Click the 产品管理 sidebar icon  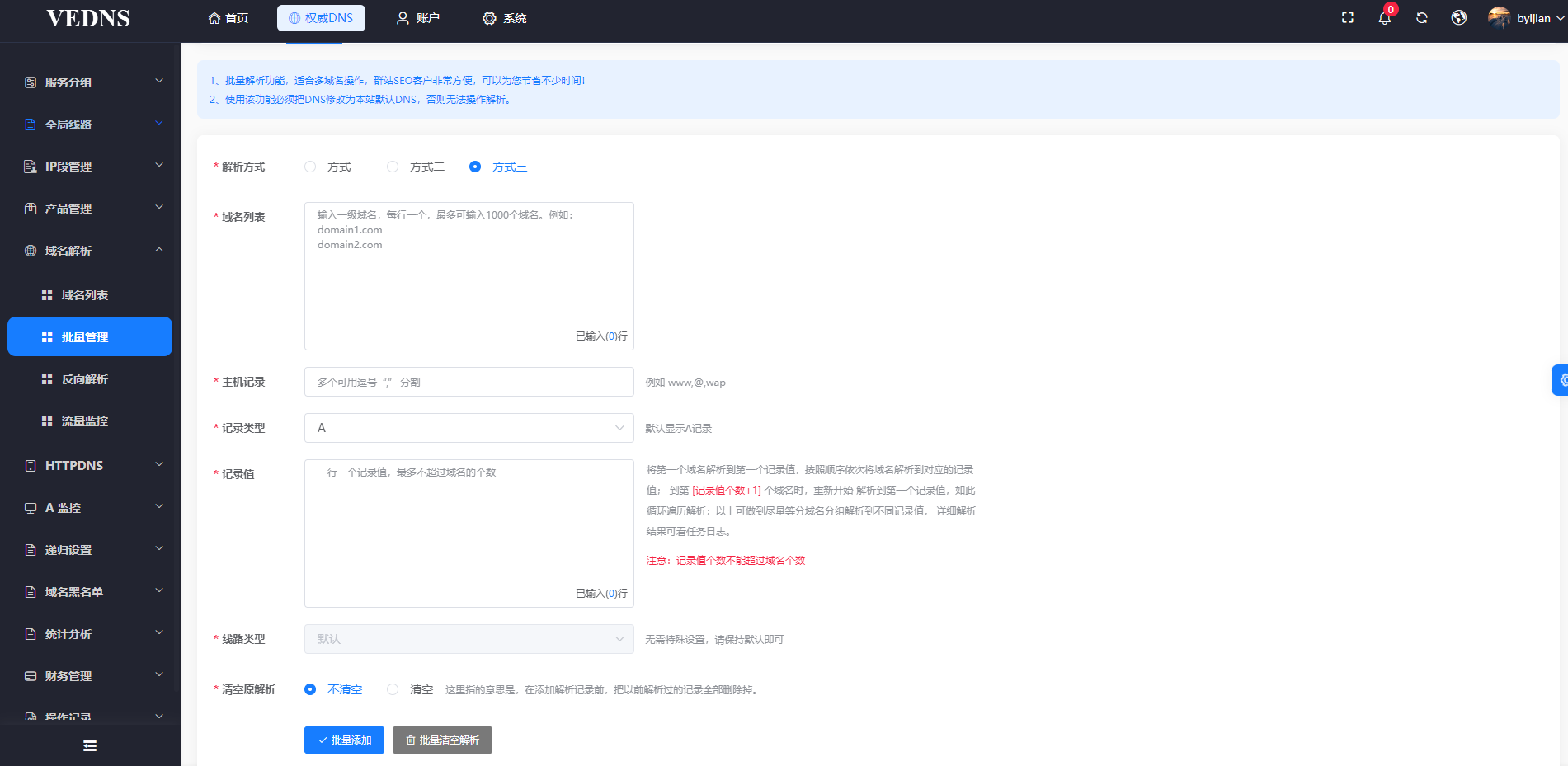click(31, 209)
